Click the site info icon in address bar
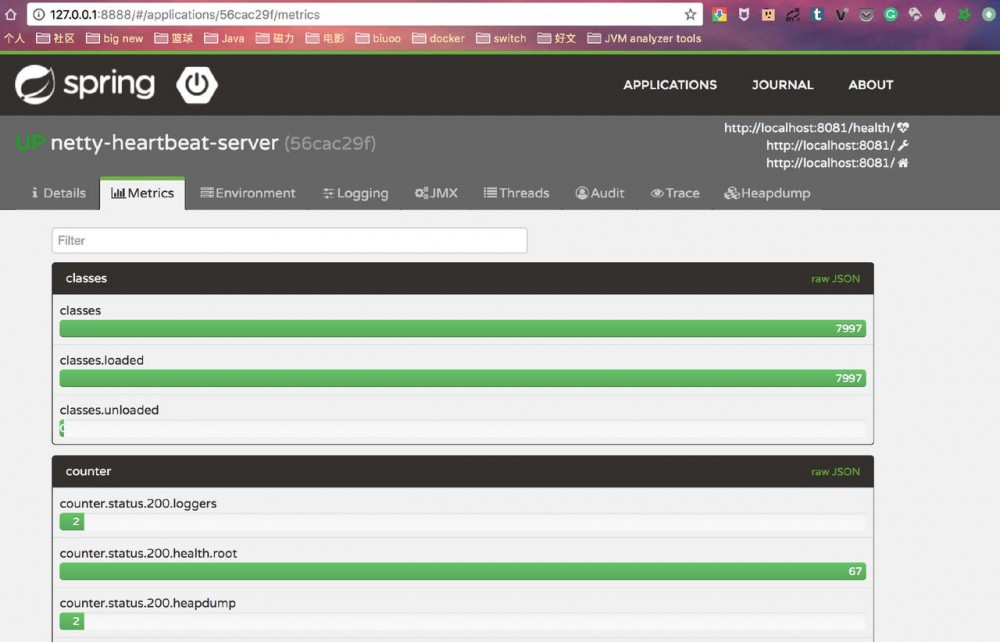1000x642 pixels. 38,14
